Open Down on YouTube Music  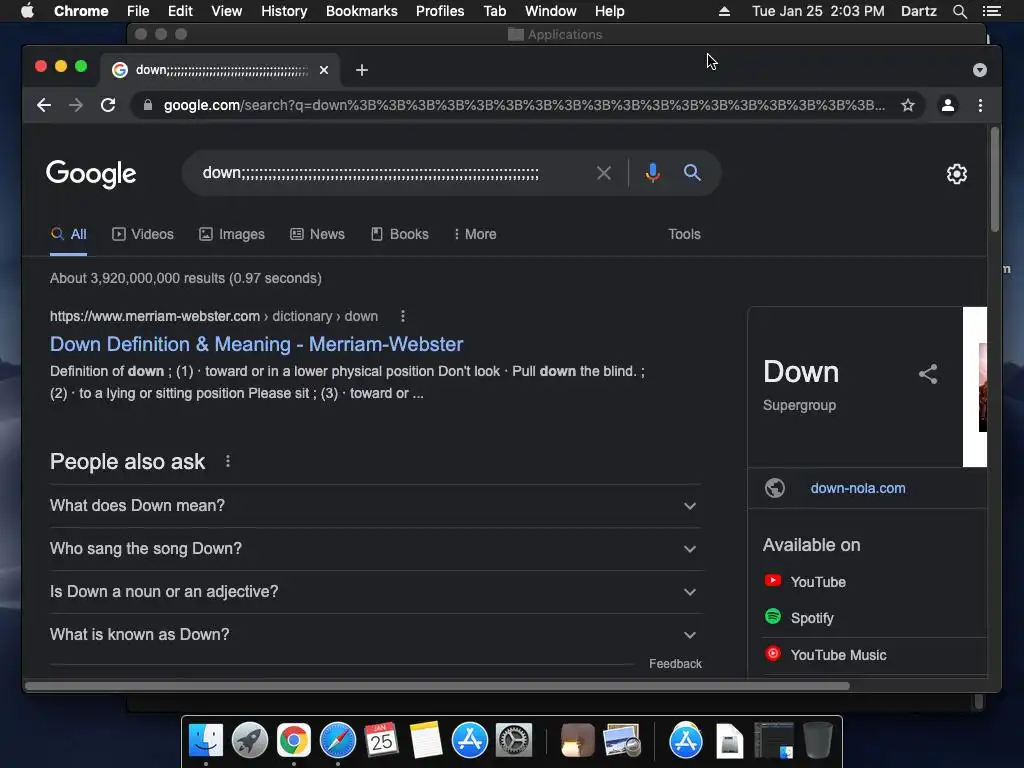(825, 655)
